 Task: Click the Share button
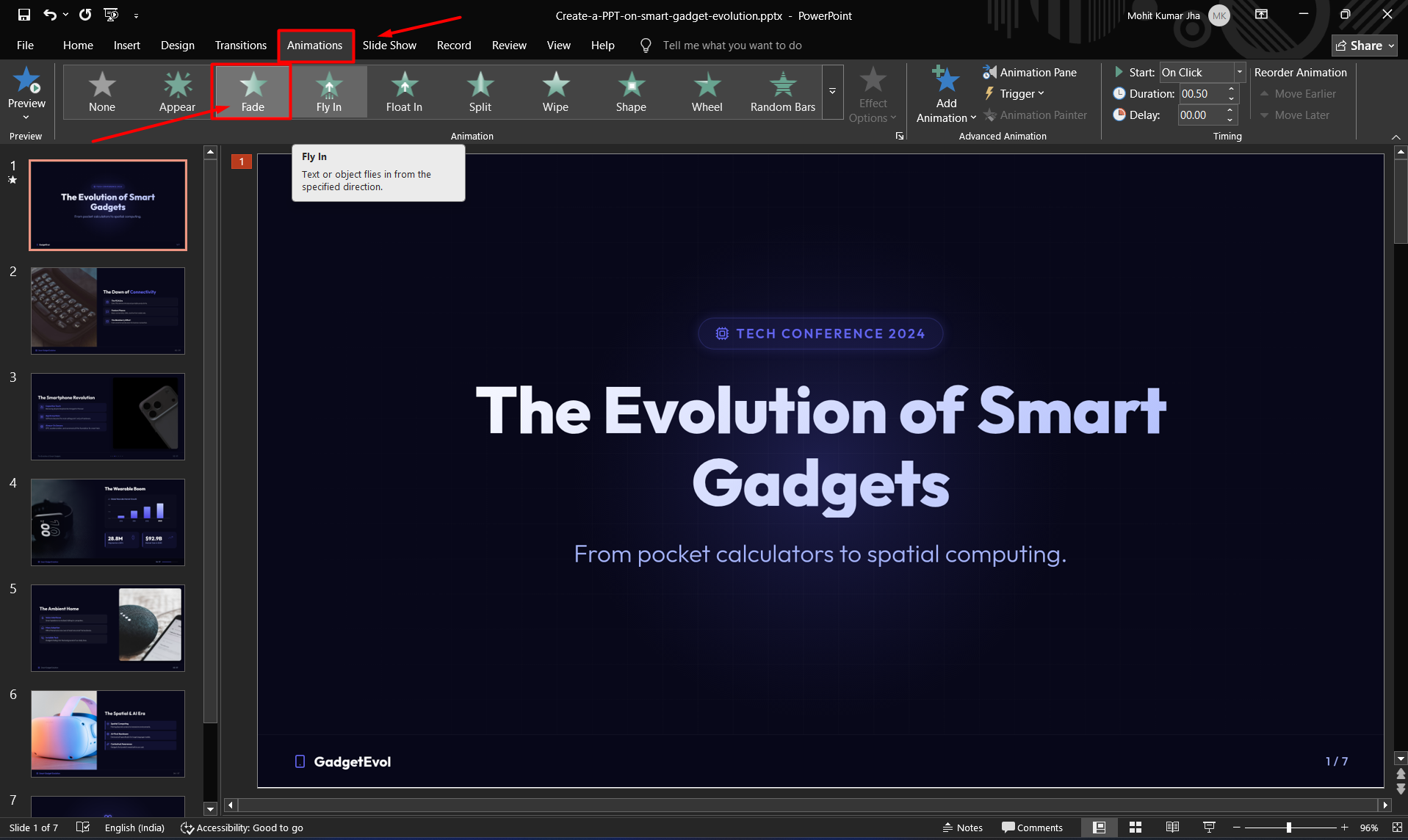[x=1364, y=46]
